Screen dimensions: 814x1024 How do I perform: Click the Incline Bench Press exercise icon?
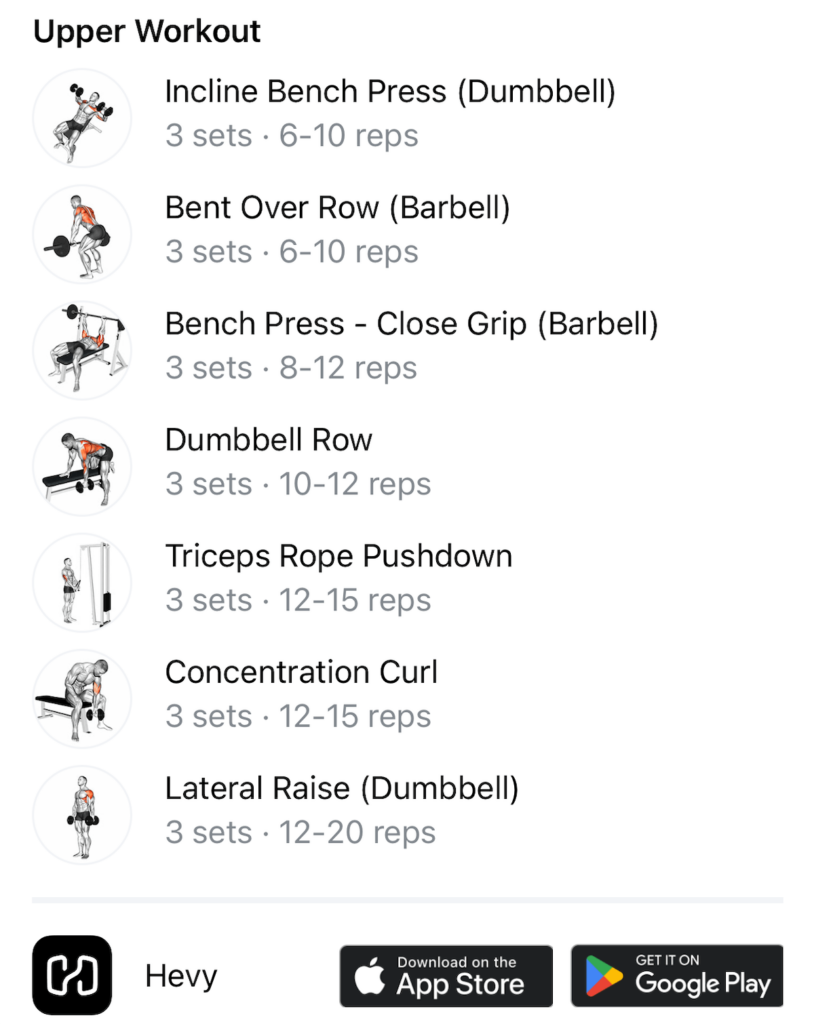pyautogui.click(x=82, y=118)
